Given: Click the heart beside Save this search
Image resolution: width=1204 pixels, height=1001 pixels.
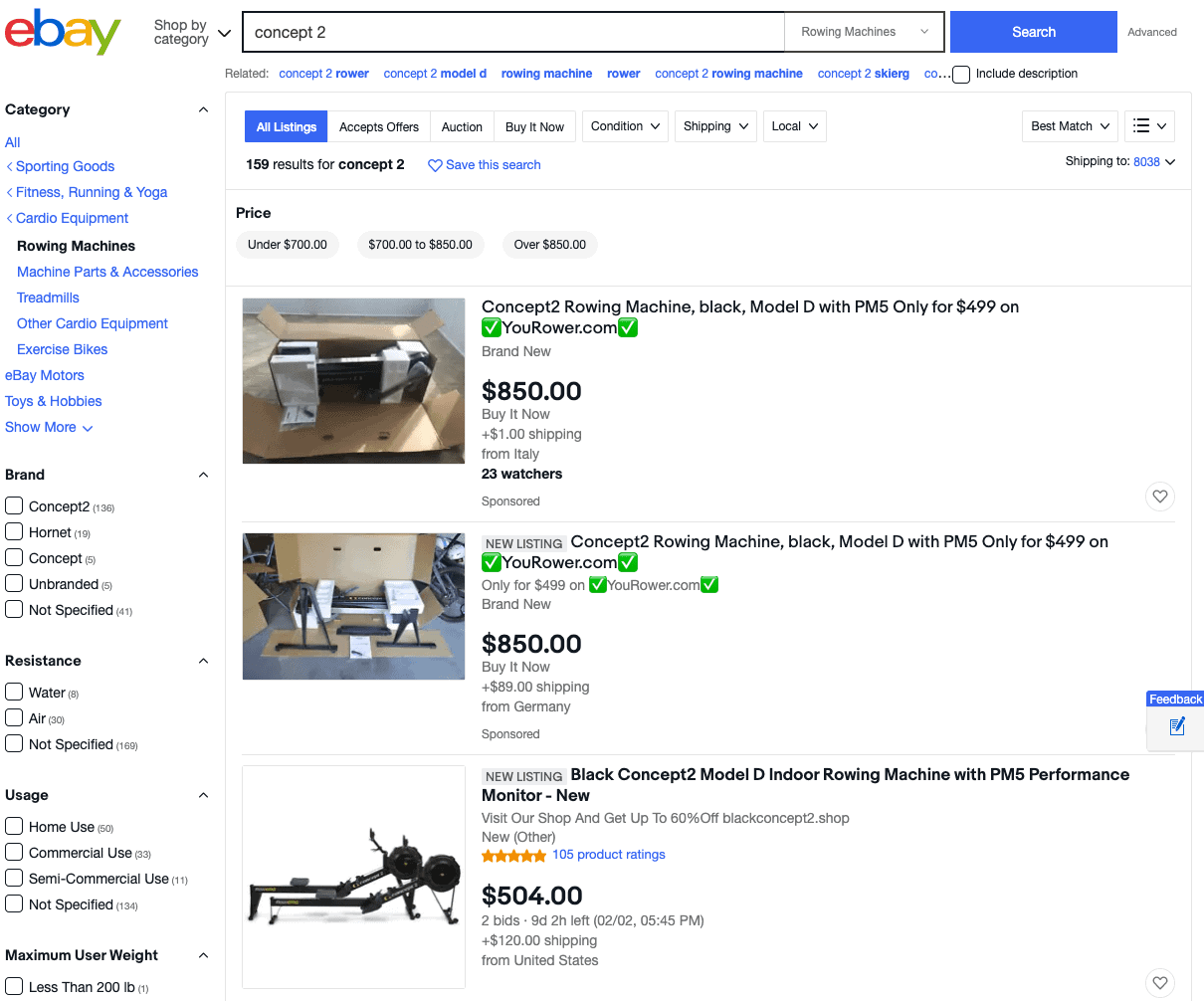Looking at the screenshot, I should 434,164.
